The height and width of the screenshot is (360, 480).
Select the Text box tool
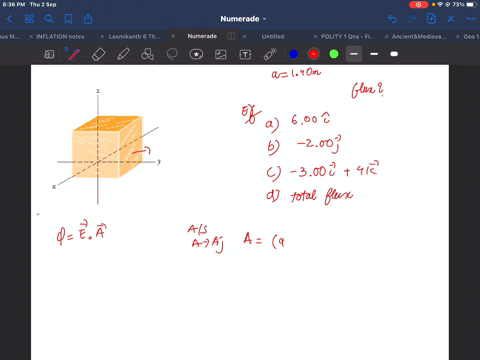[x=245, y=54]
